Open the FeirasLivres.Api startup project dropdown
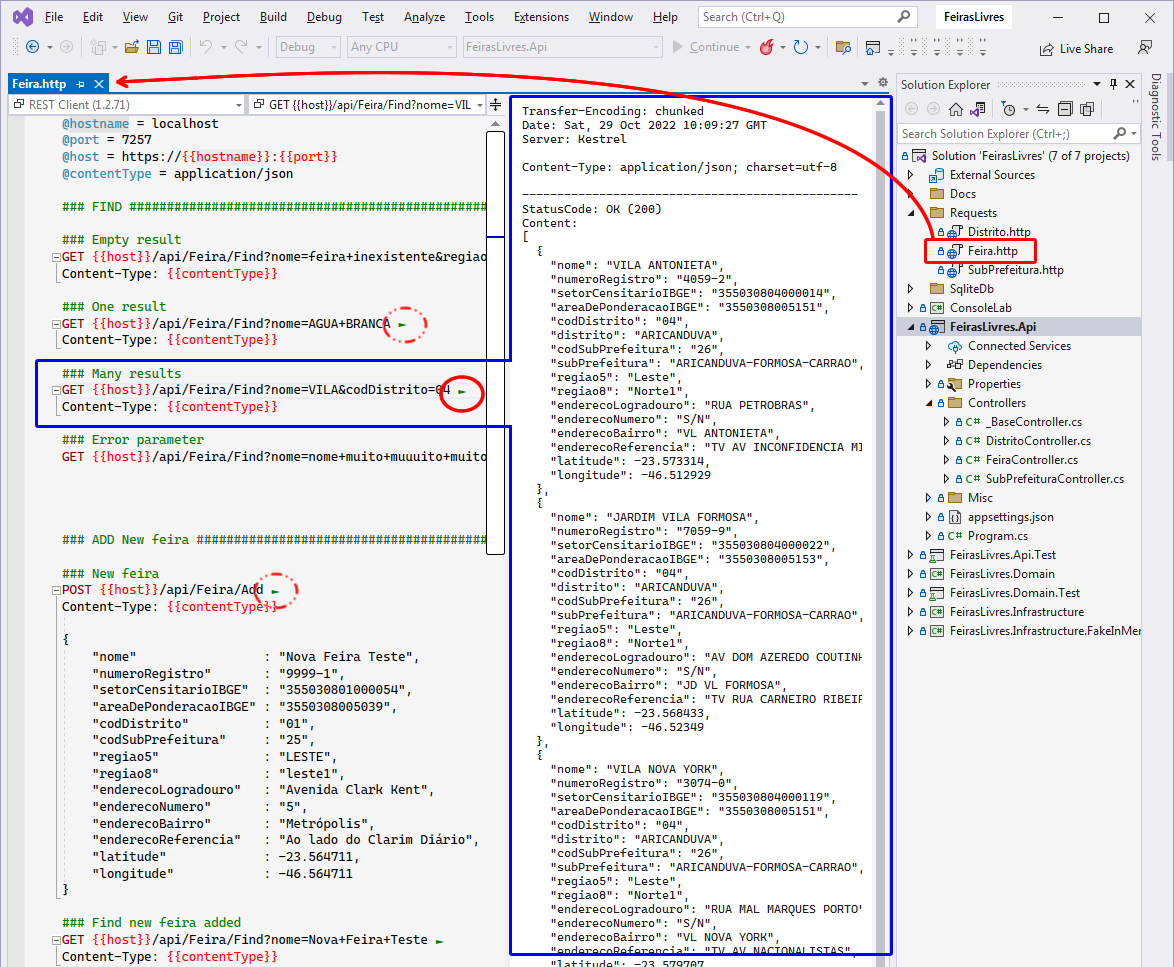This screenshot has width=1174, height=967. pyautogui.click(x=562, y=47)
